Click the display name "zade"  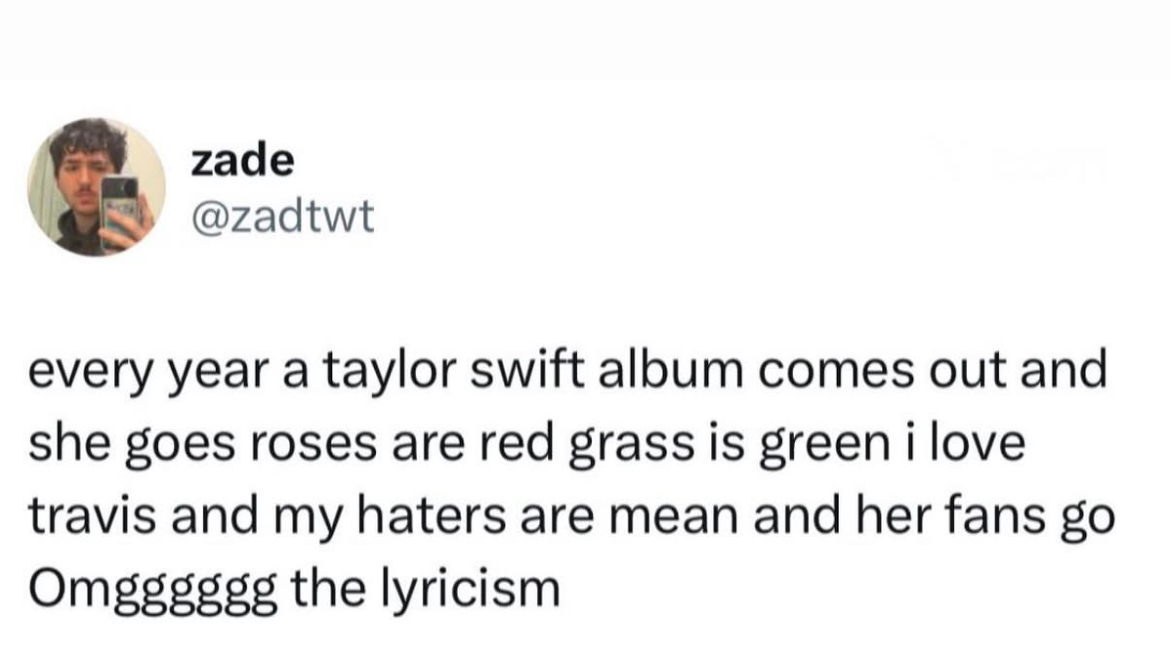(x=241, y=160)
